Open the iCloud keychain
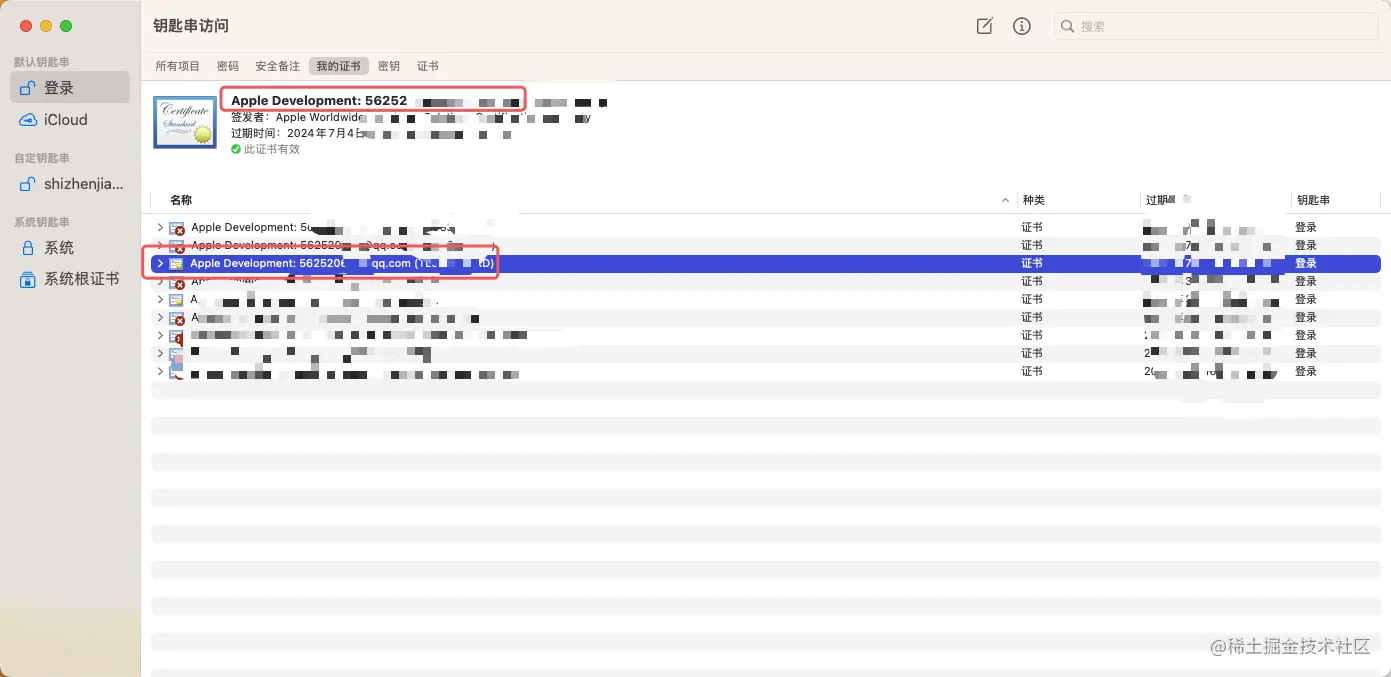The height and width of the screenshot is (677, 1391). coord(70,119)
